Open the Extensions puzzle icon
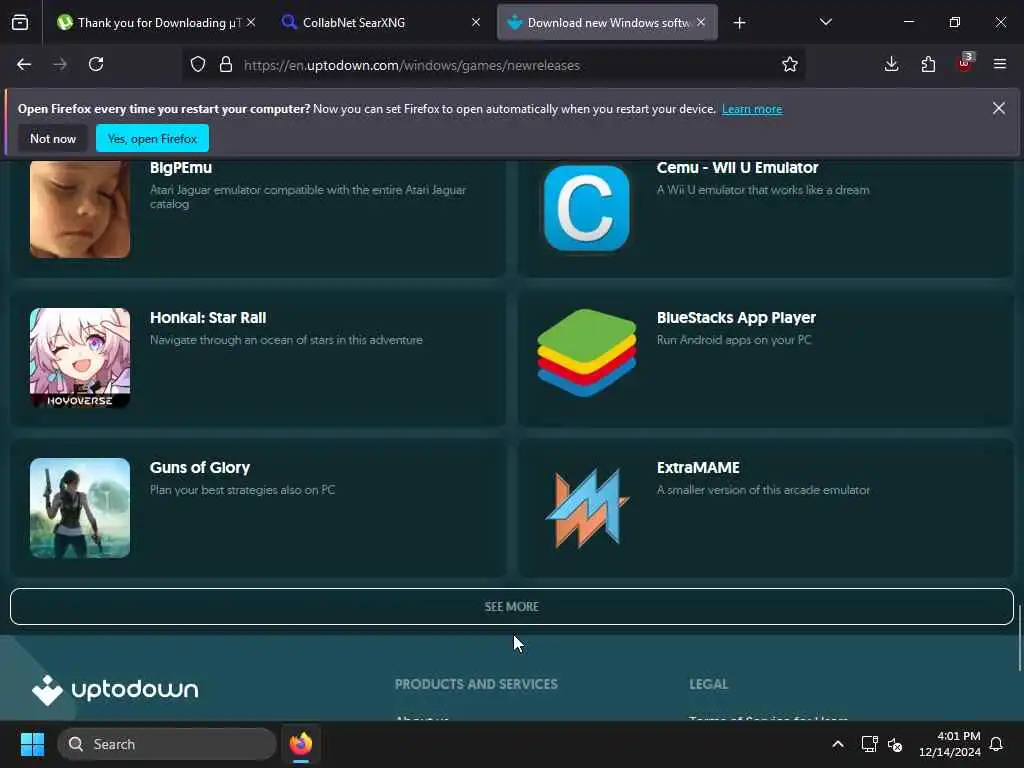The height and width of the screenshot is (768, 1024). [928, 64]
